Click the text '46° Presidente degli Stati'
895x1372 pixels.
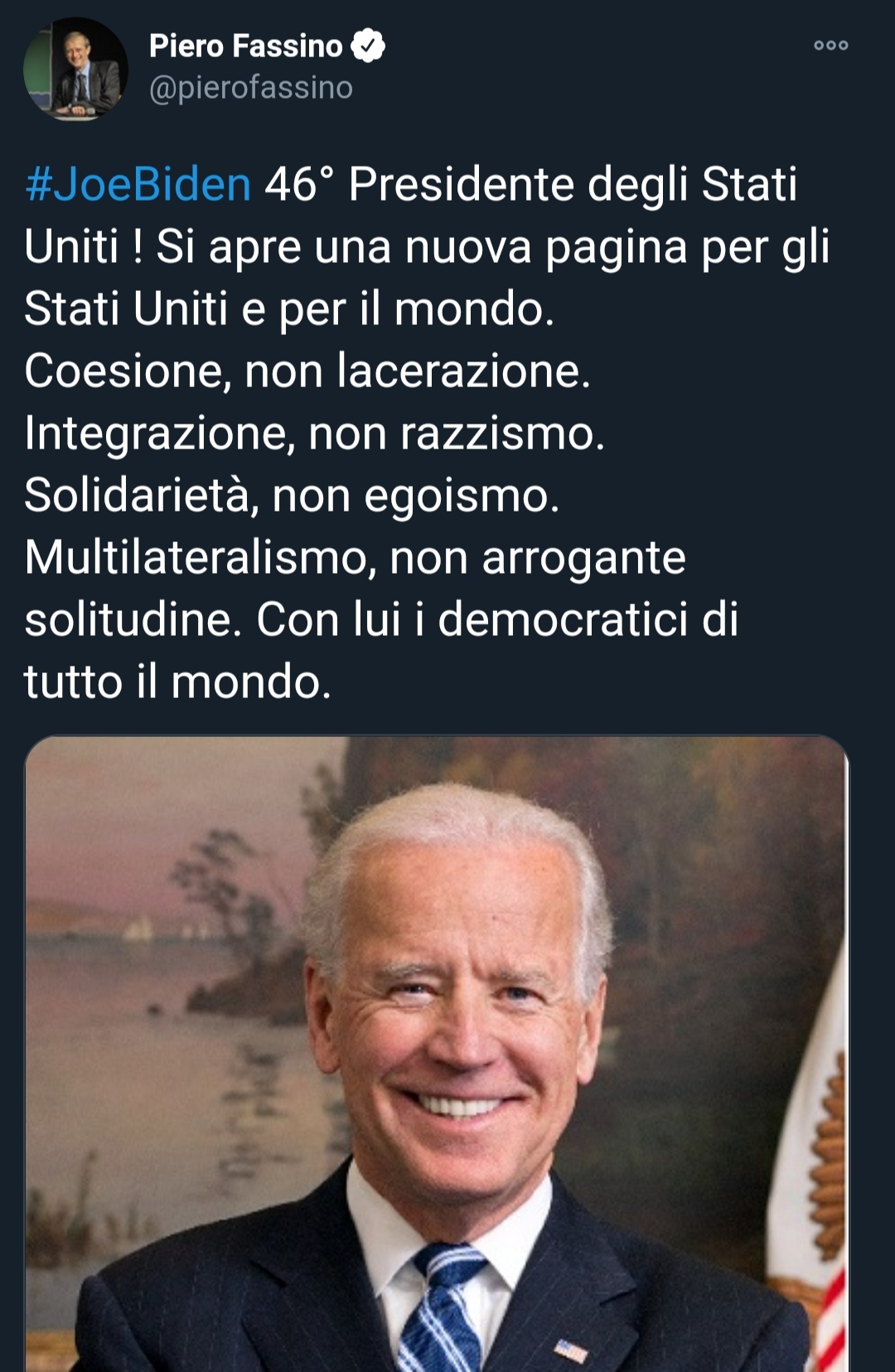pos(531,183)
